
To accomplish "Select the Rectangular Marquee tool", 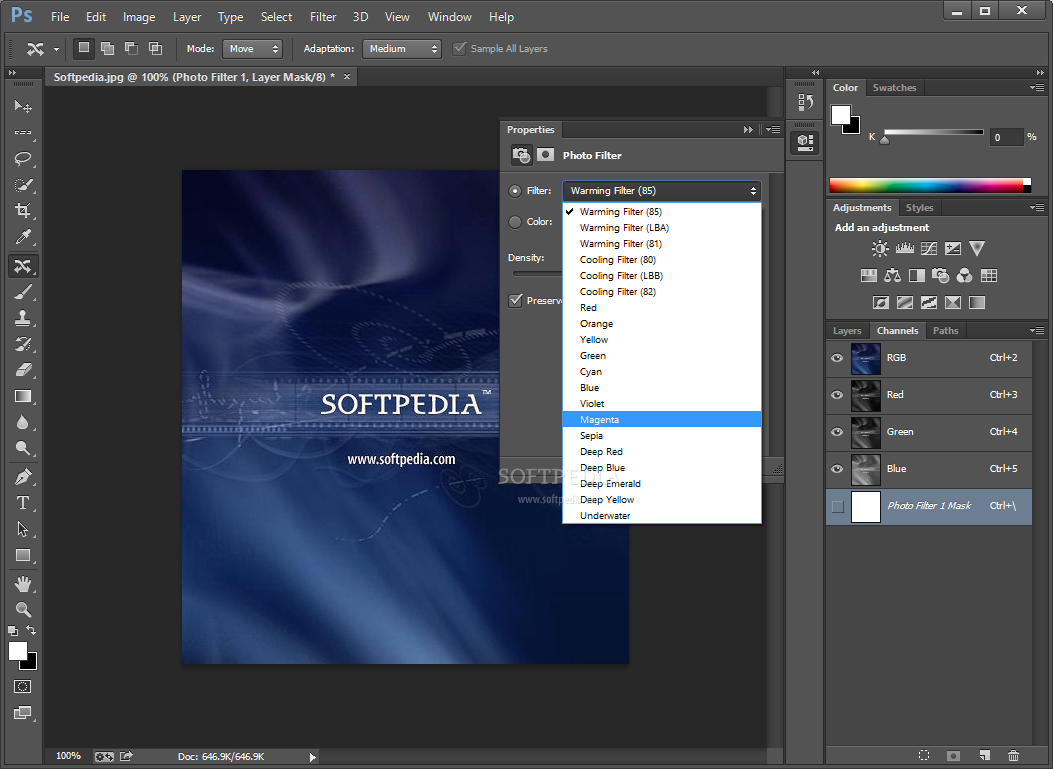I will coord(23,132).
